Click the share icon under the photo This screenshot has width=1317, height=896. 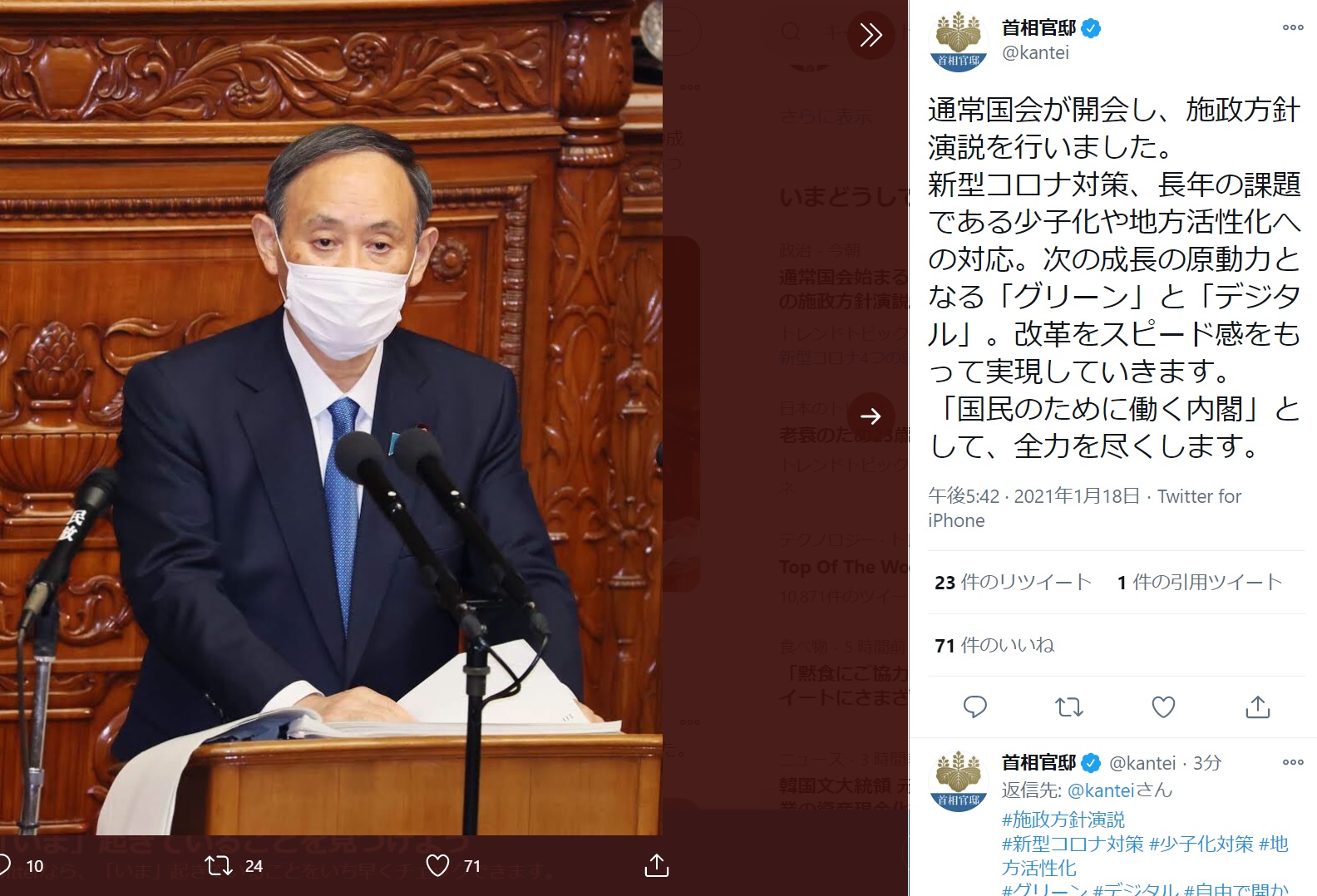click(657, 866)
